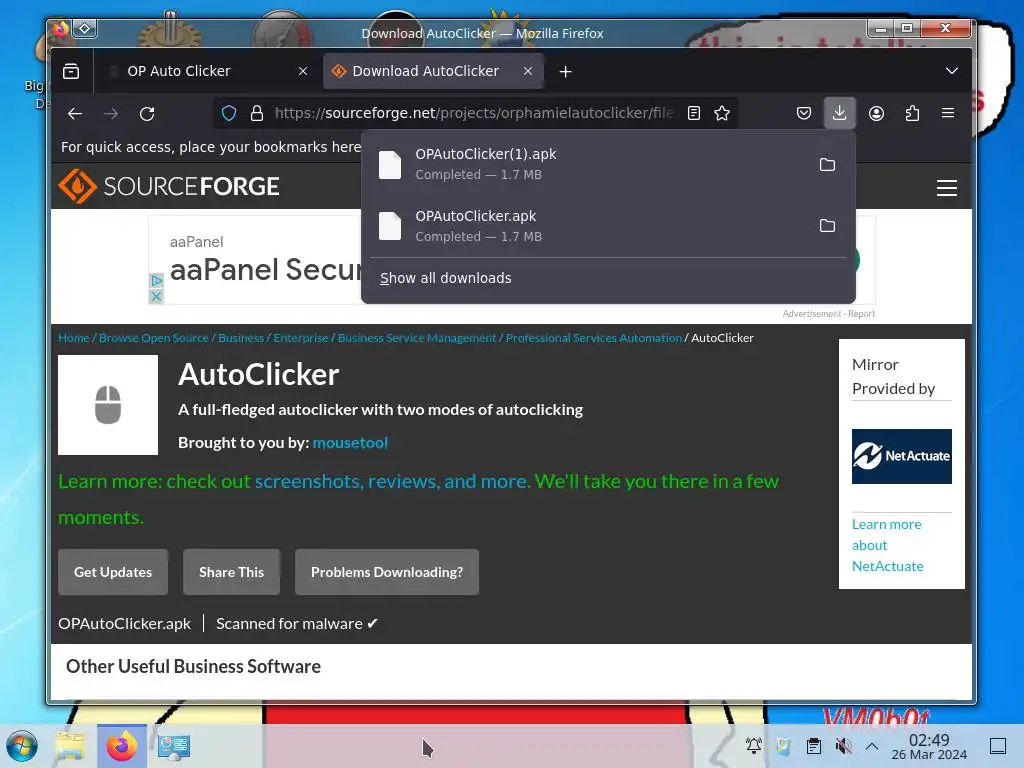Follow the Business breadcrumb link
The image size is (1024, 768).
click(x=241, y=338)
